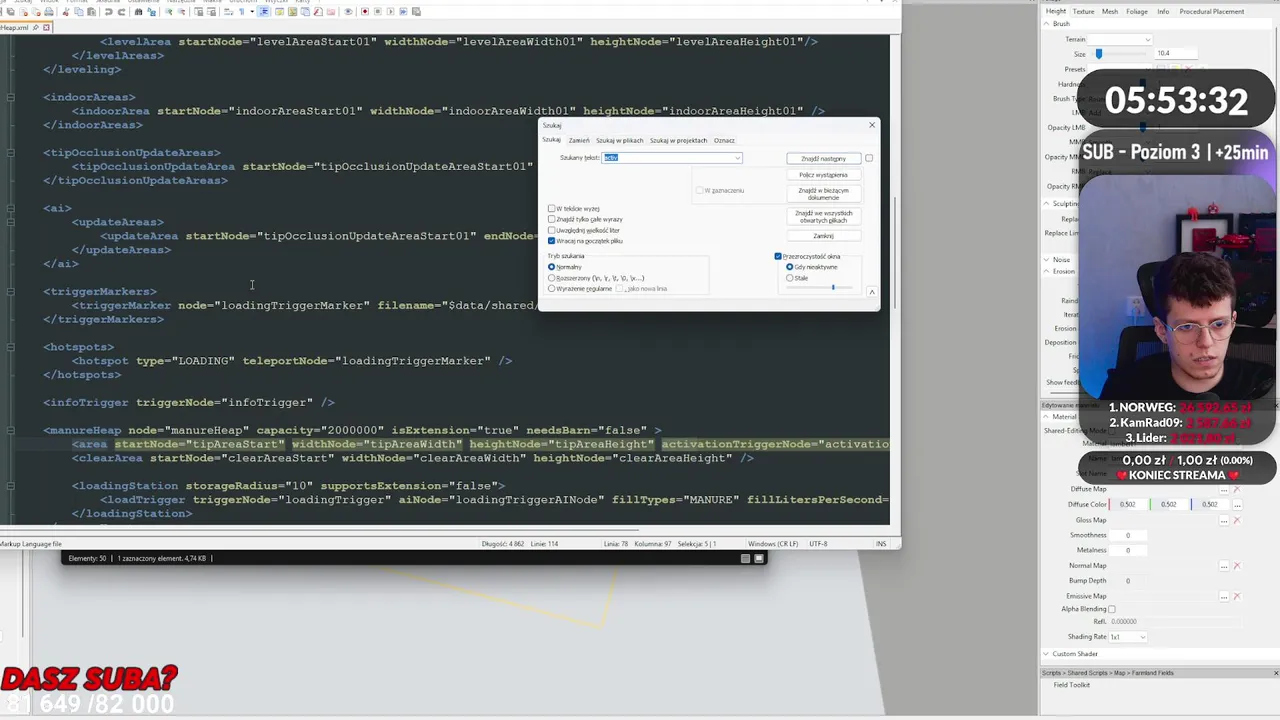Viewport: 1280px width, 720px height.
Task: Click the 'Zamknij' button in dialog
Action: click(823, 236)
